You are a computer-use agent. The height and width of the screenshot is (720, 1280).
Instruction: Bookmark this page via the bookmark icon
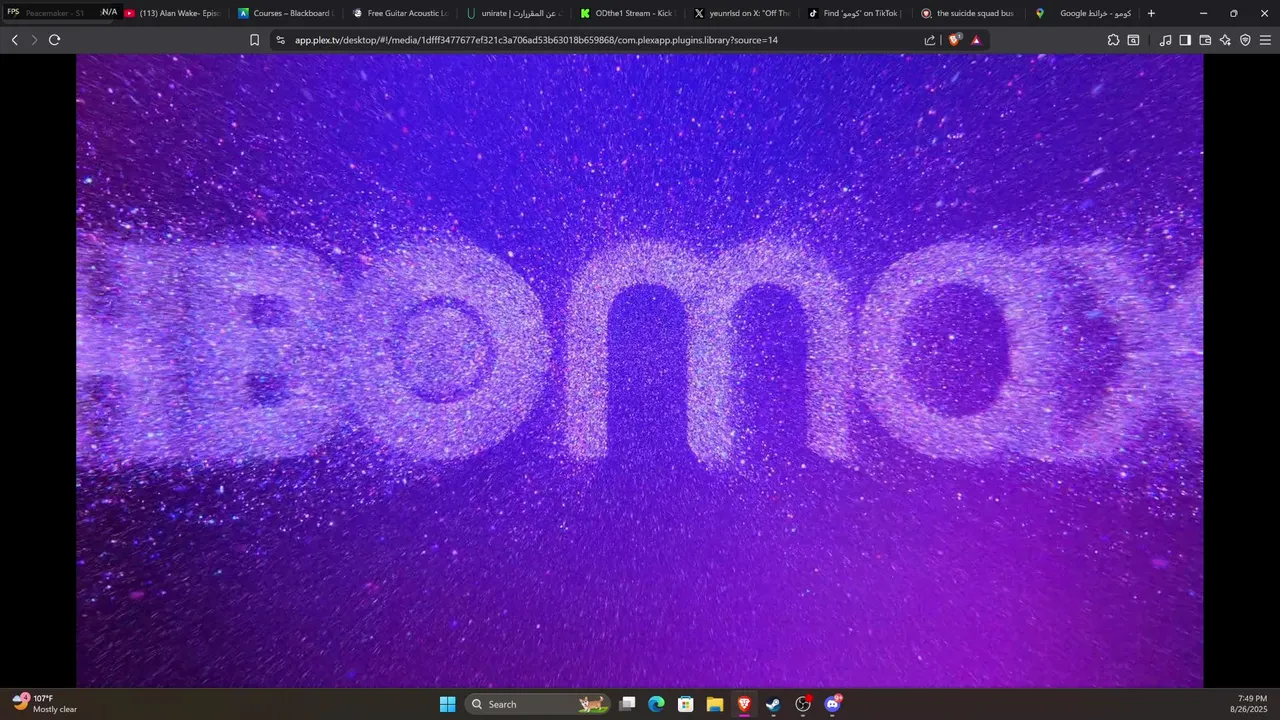coord(254,40)
